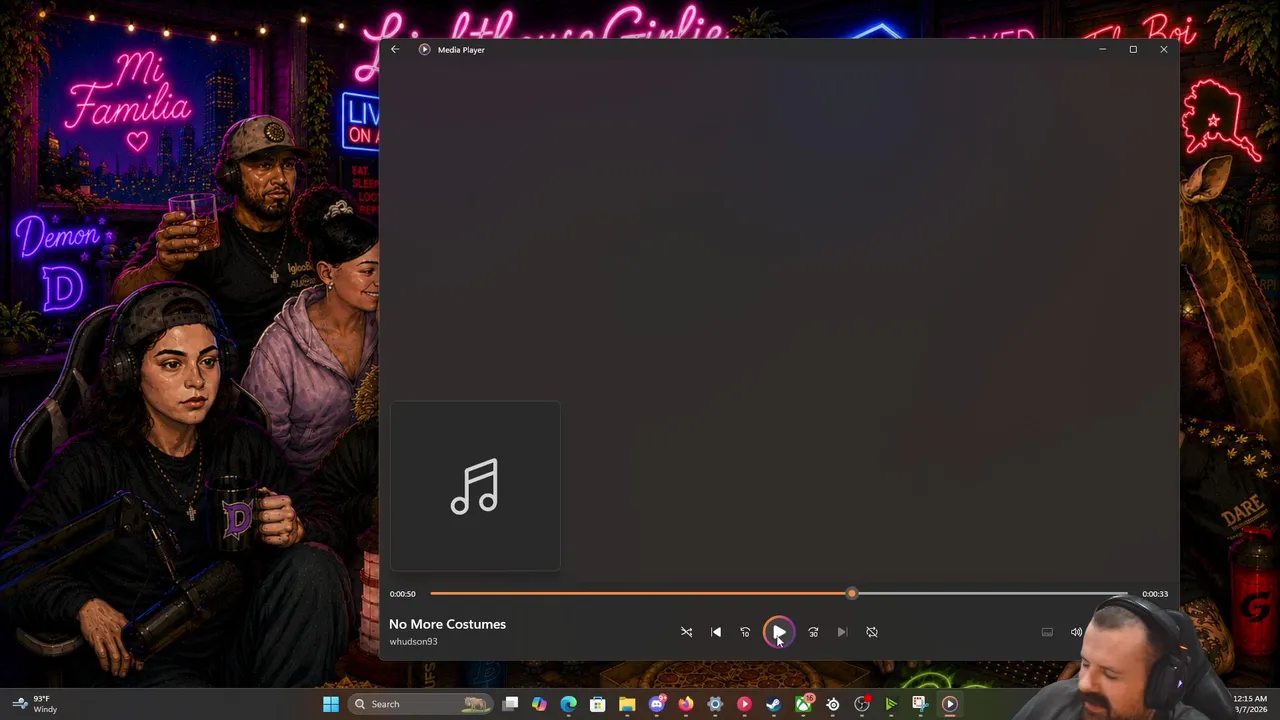Click the Media Player logo in title bar
This screenshot has height=720, width=1280.
[425, 49]
